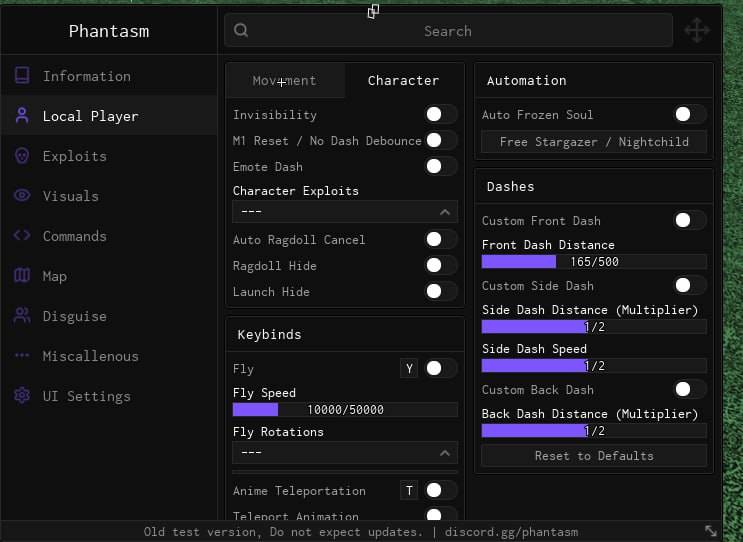The width and height of the screenshot is (743, 542).
Task: Enable Auto Frozen Soul
Action: click(690, 114)
